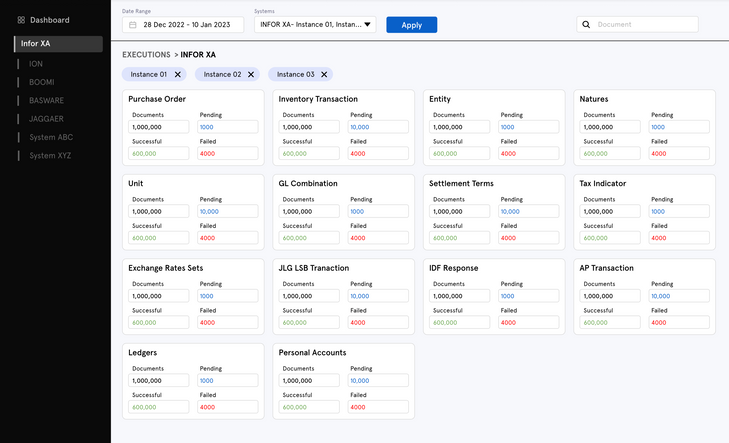This screenshot has height=443, width=729.
Task: Click the search magnifier icon
Action: [x=587, y=24]
